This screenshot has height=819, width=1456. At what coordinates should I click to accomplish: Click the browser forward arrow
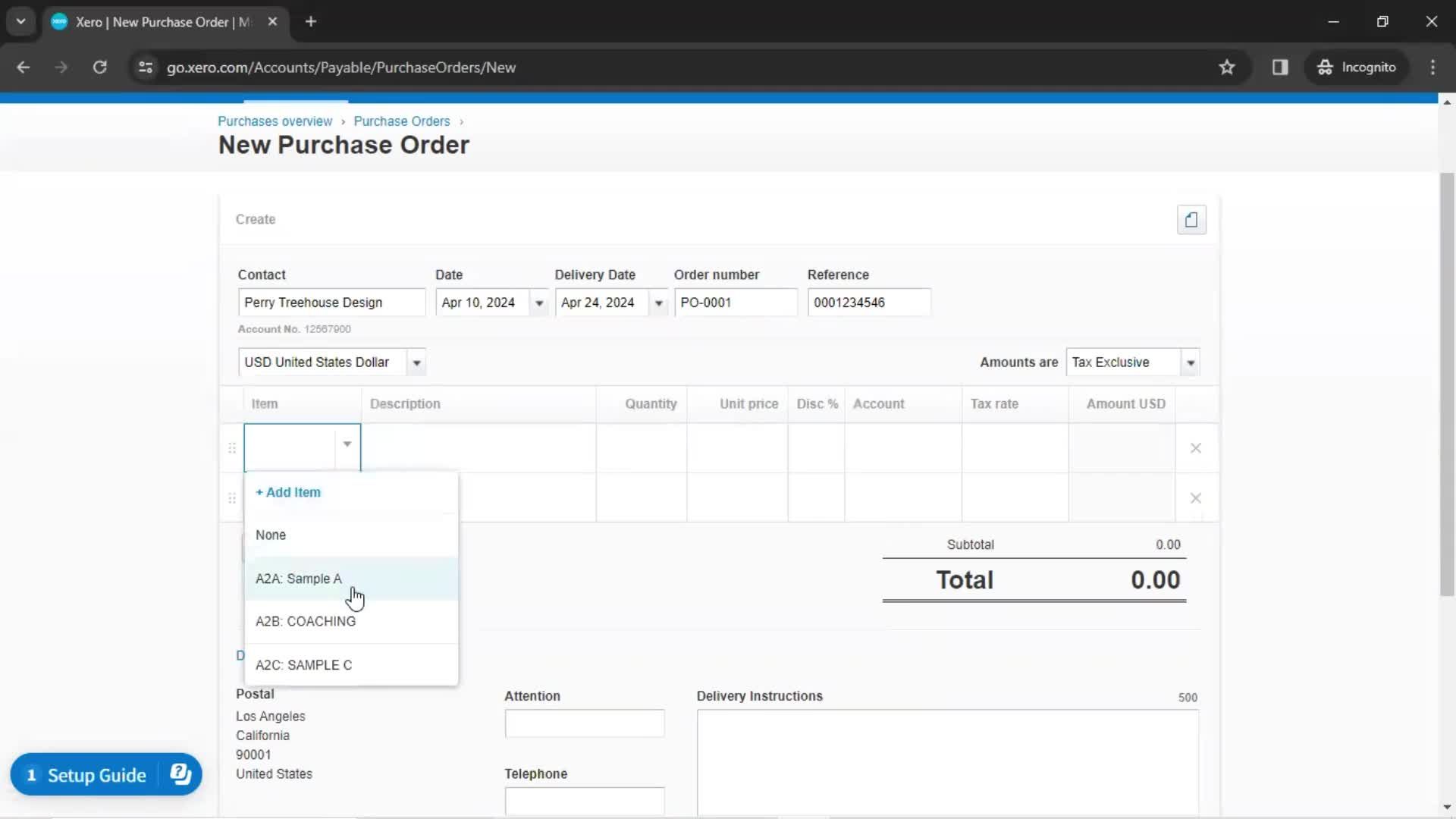(x=61, y=67)
